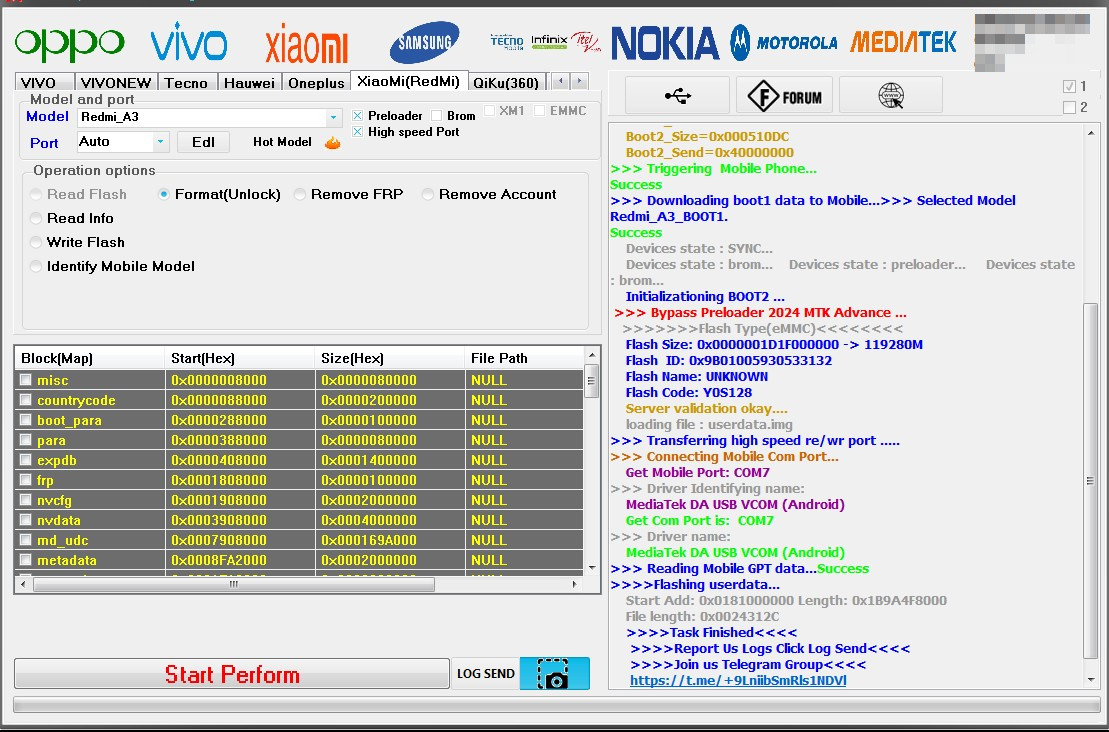Click the Hot Model label

[x=282, y=142]
